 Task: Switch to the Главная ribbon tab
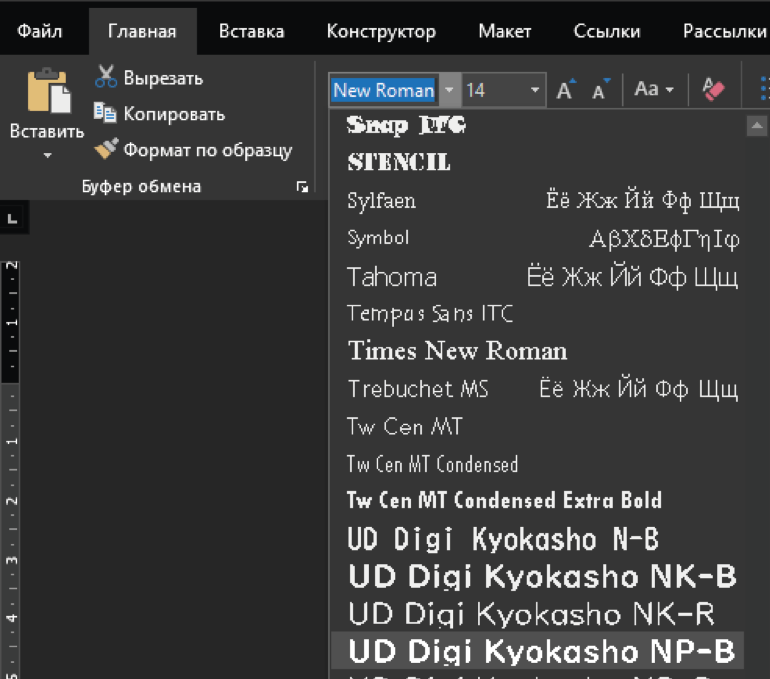(142, 31)
